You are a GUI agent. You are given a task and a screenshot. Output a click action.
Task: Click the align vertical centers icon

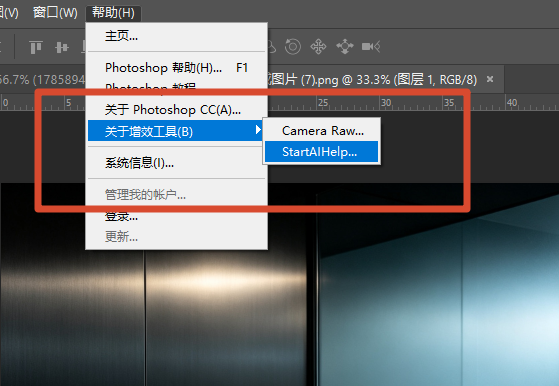(x=62, y=47)
